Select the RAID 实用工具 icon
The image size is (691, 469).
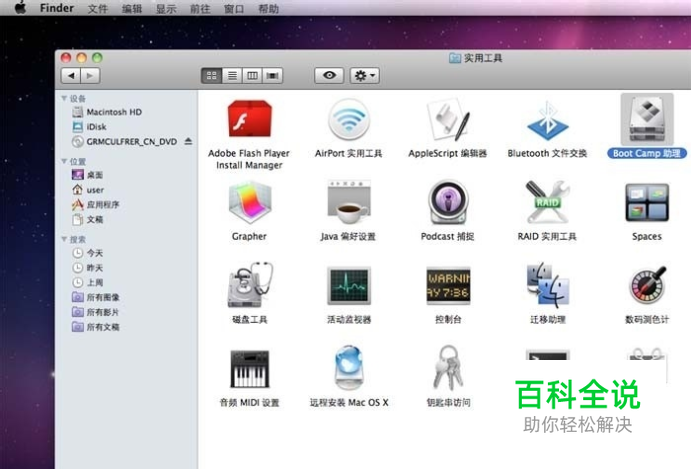(547, 202)
